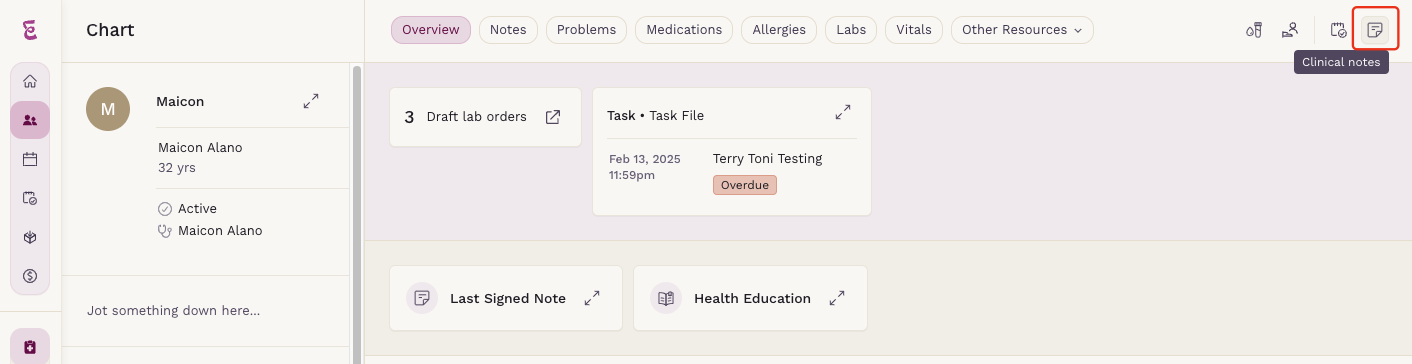Viewport: 1412px width, 364px height.
Task: Open draft lab orders external link icon
Action: click(x=553, y=117)
